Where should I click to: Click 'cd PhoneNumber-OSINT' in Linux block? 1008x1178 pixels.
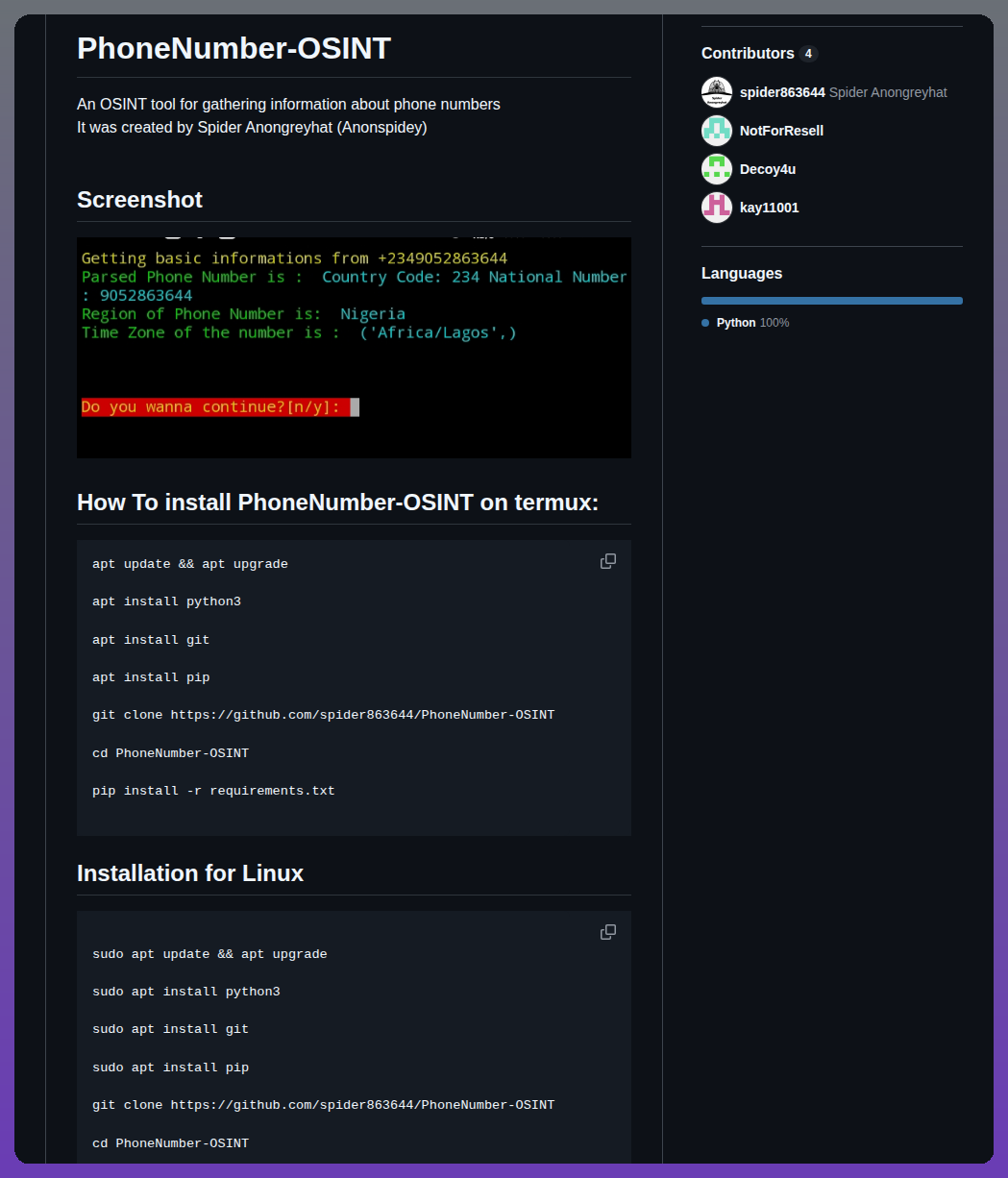tap(170, 1143)
